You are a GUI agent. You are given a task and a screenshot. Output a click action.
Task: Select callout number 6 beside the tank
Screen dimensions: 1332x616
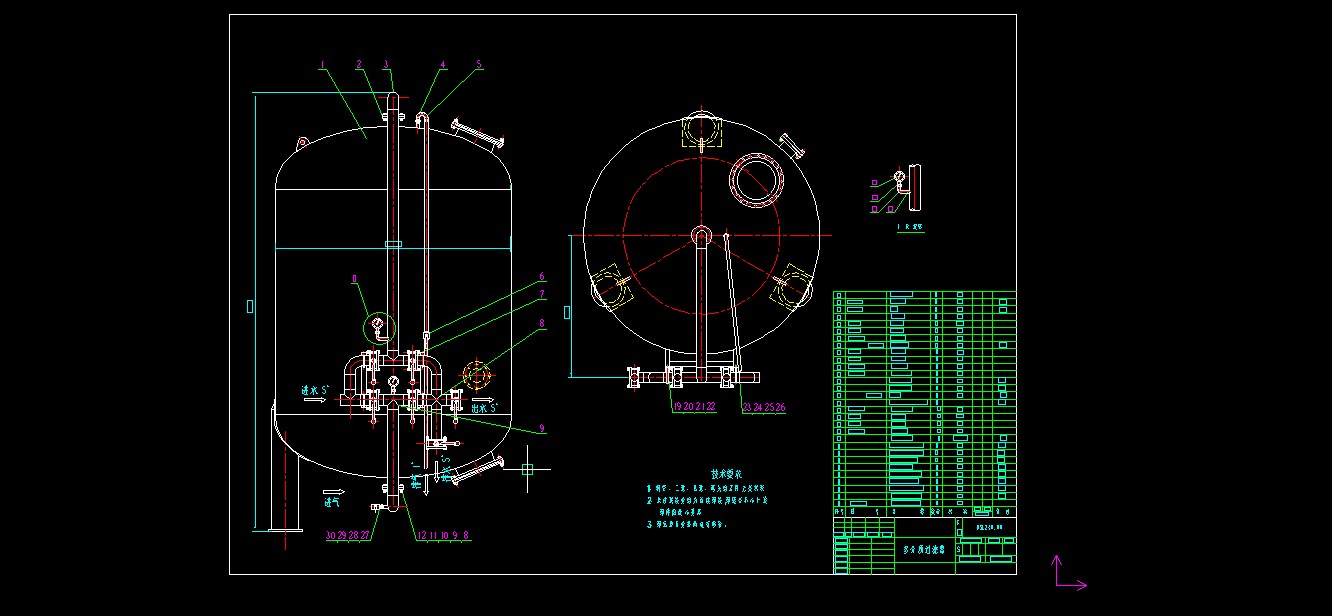[541, 277]
